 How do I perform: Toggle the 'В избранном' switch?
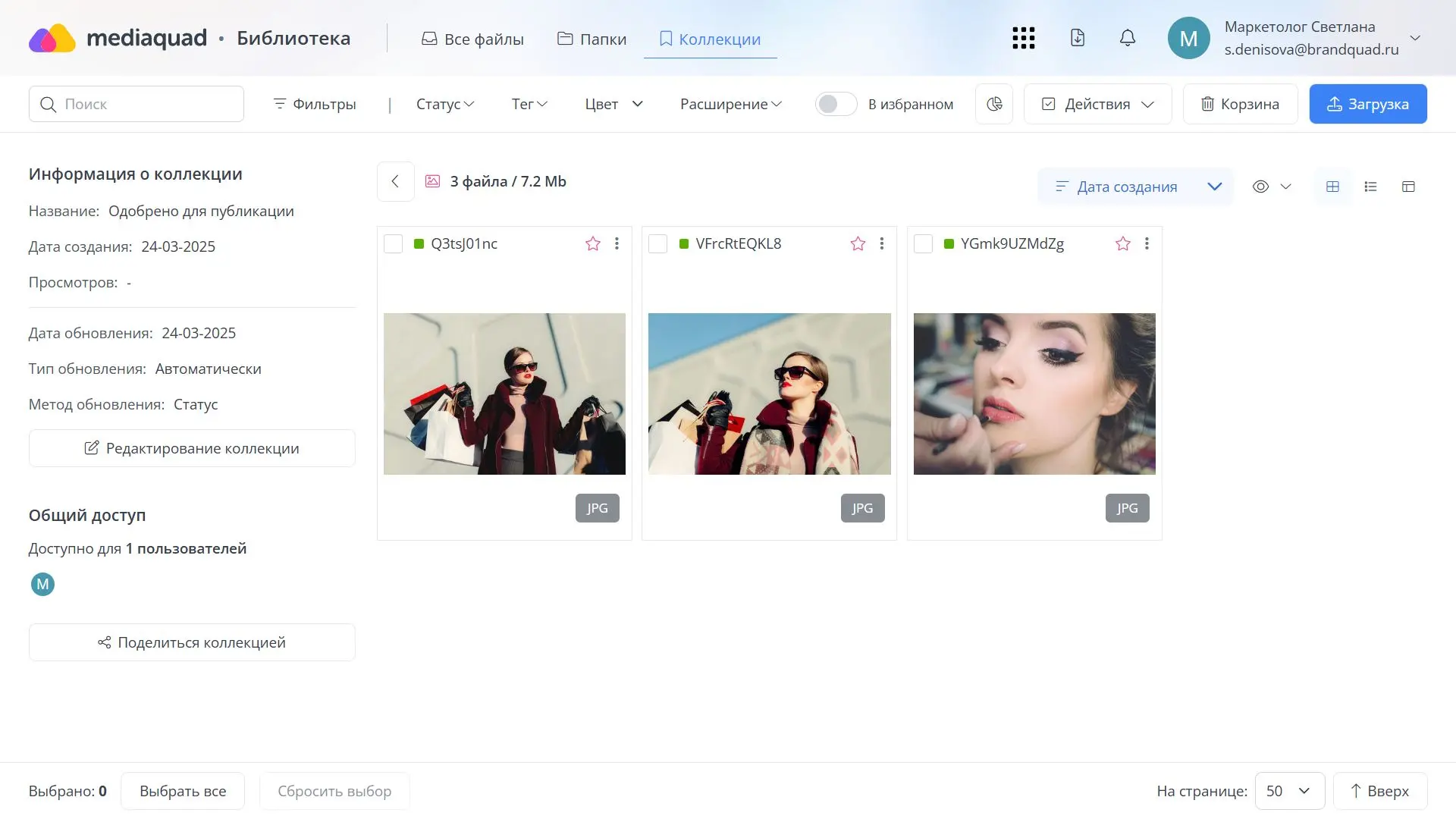click(836, 104)
